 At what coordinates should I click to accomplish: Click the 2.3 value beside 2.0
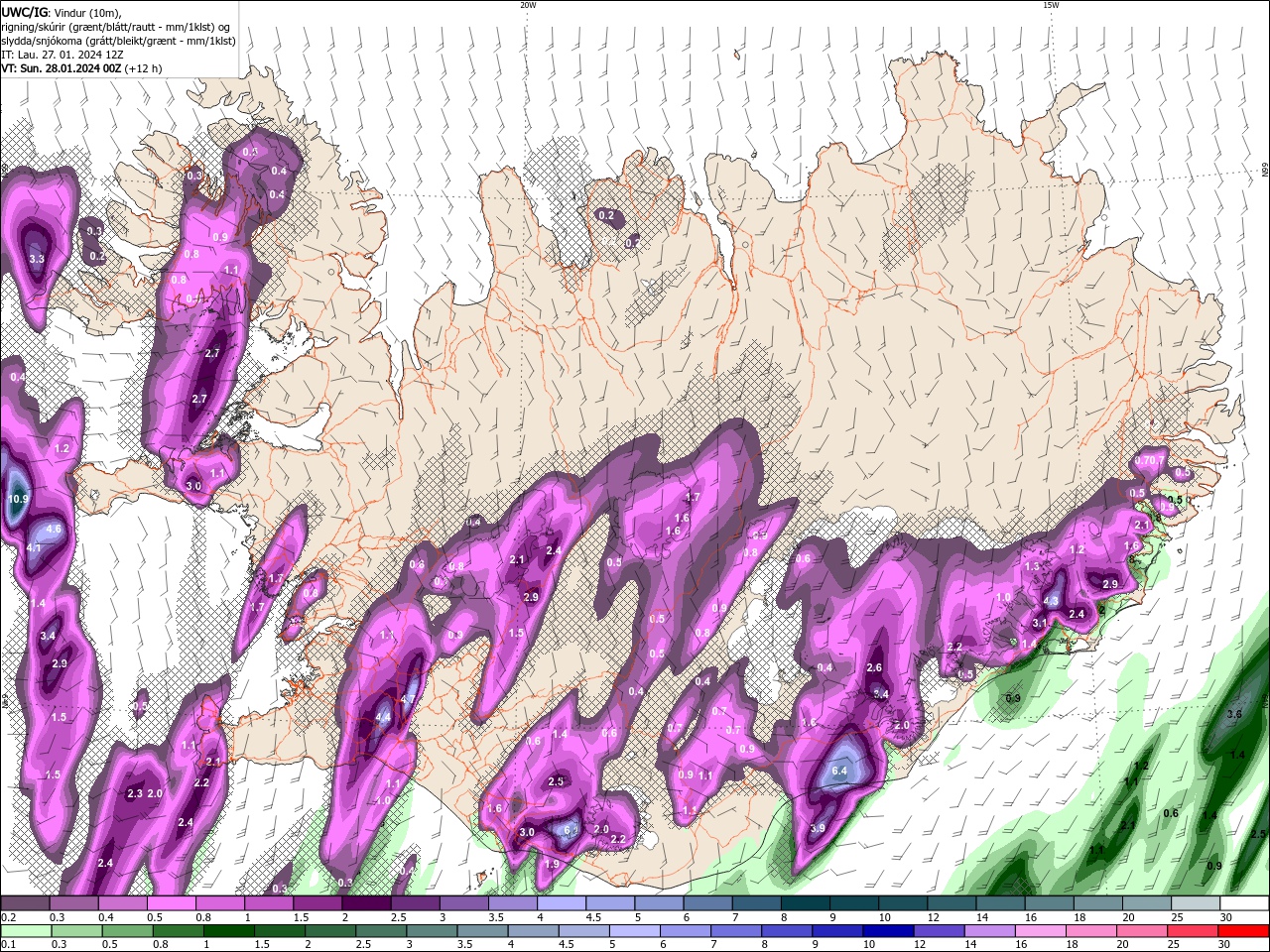(x=135, y=793)
